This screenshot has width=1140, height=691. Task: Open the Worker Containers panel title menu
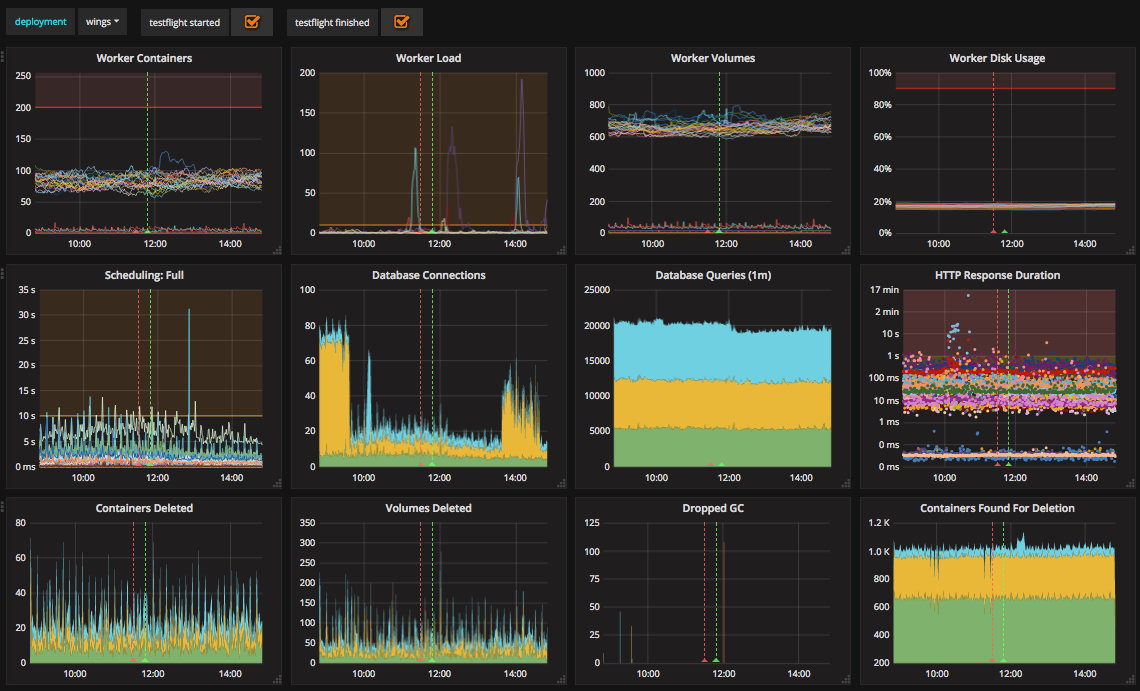click(144, 58)
